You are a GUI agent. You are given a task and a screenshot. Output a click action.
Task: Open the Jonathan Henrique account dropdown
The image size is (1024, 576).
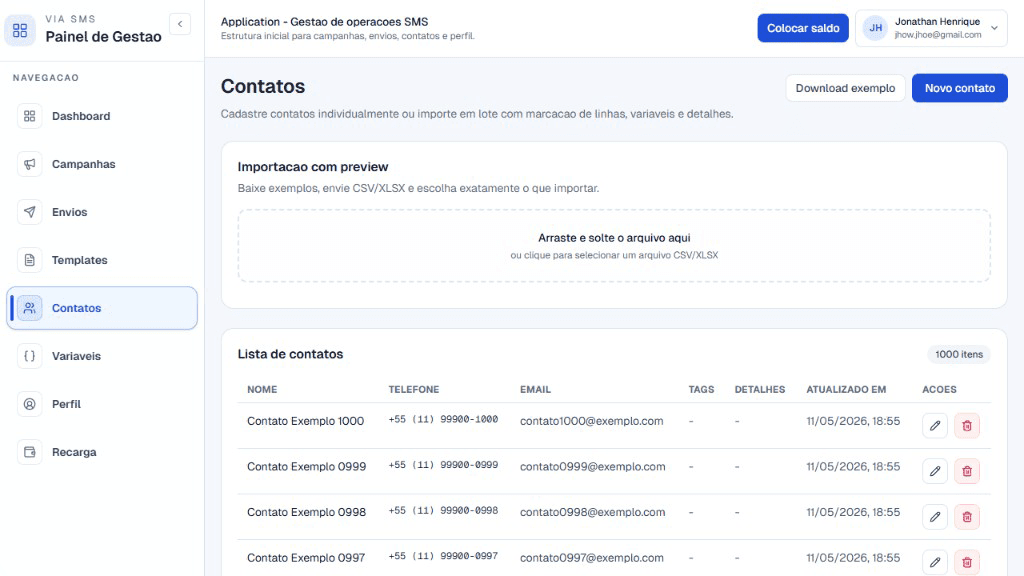click(x=931, y=28)
